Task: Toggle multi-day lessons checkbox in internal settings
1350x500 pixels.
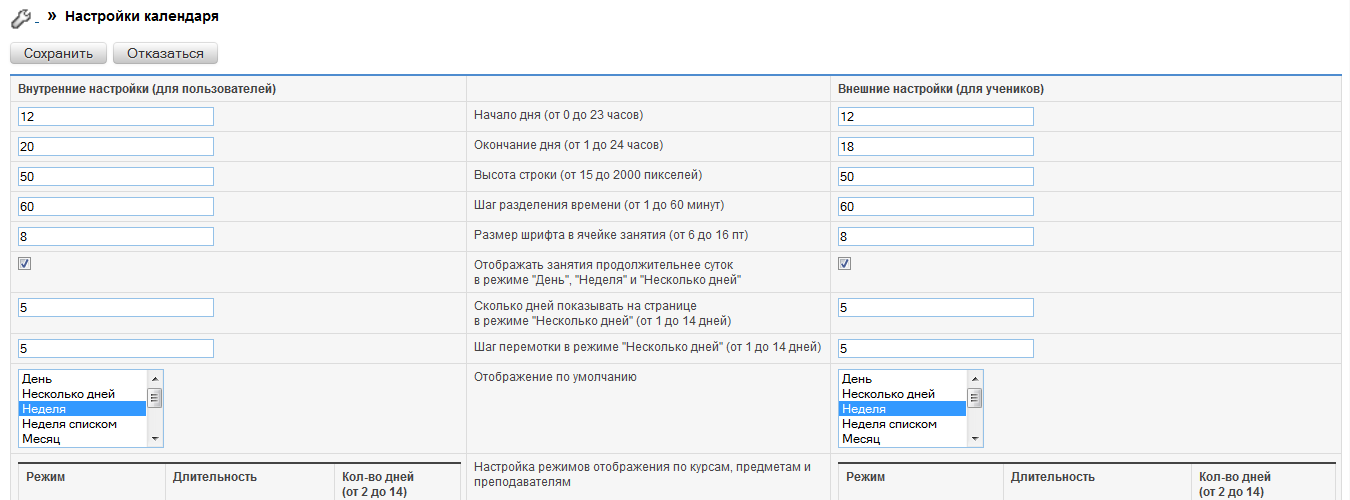Action: click(25, 264)
